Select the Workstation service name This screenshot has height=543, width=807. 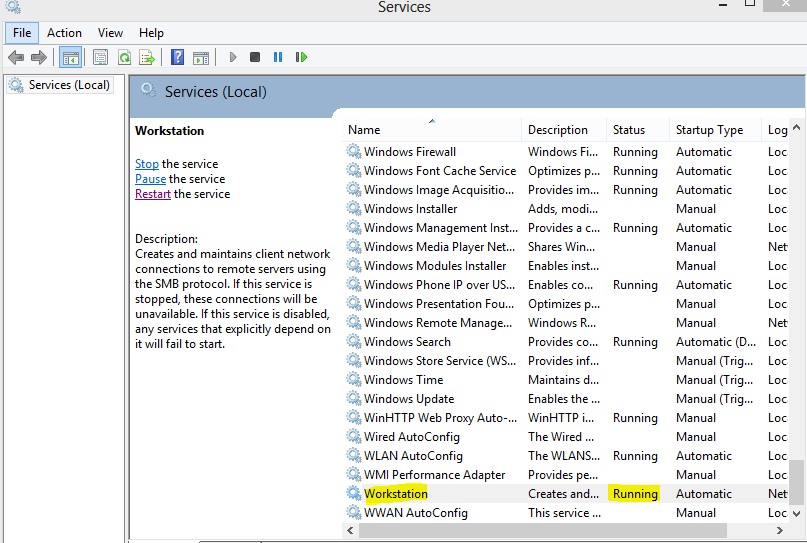click(395, 493)
